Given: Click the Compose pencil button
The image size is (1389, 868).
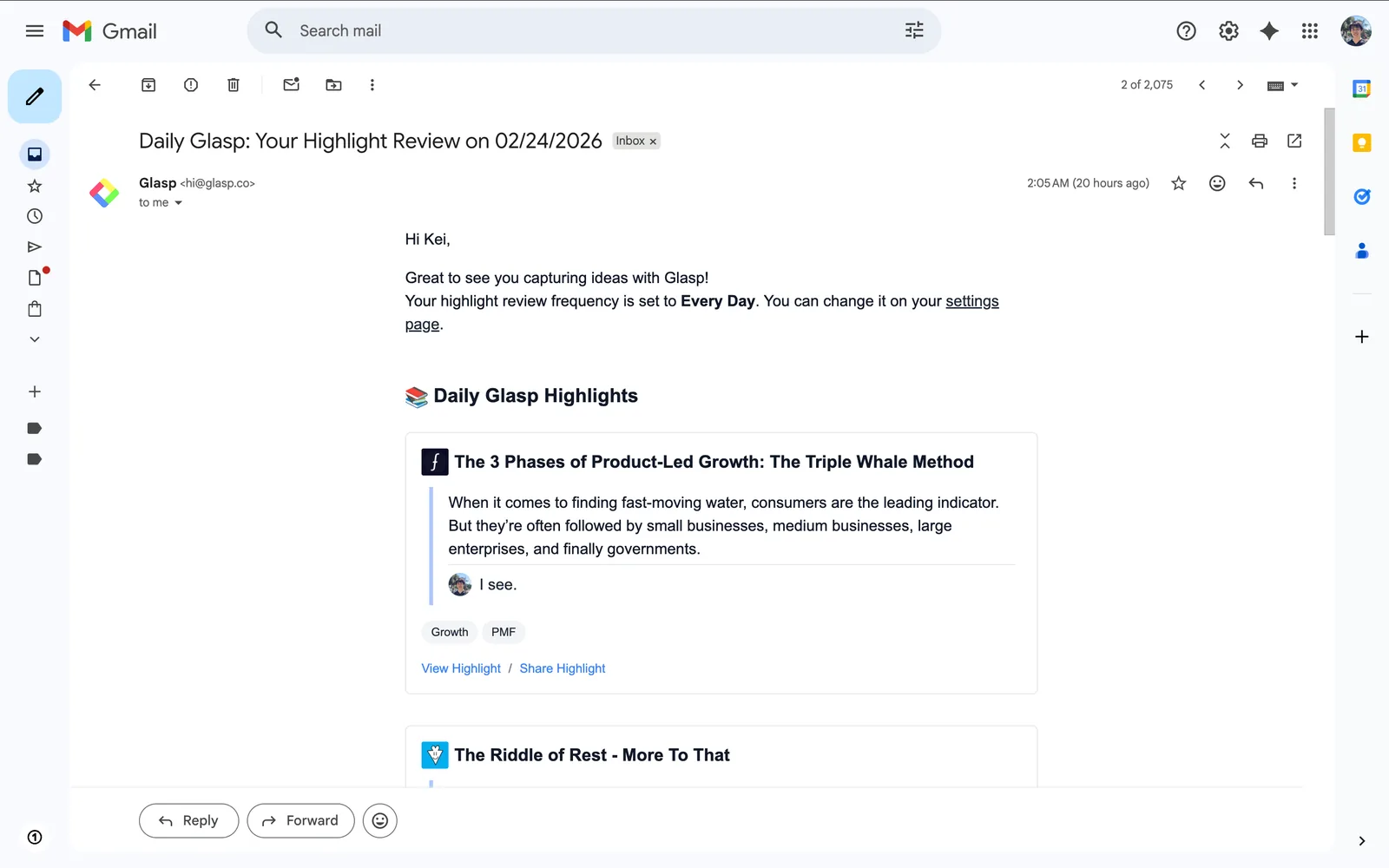Looking at the screenshot, I should (x=35, y=96).
